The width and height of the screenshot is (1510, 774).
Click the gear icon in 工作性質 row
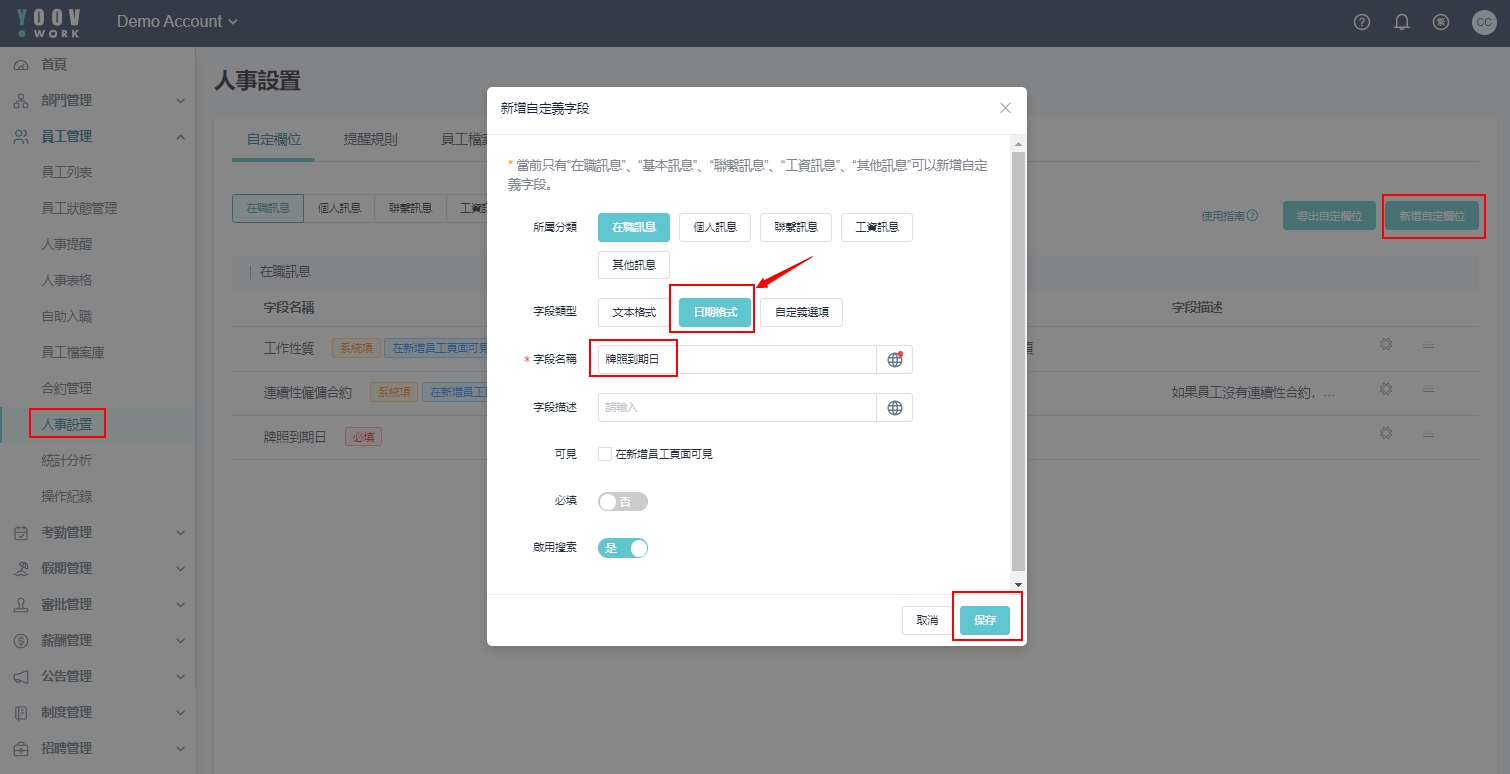click(x=1385, y=345)
